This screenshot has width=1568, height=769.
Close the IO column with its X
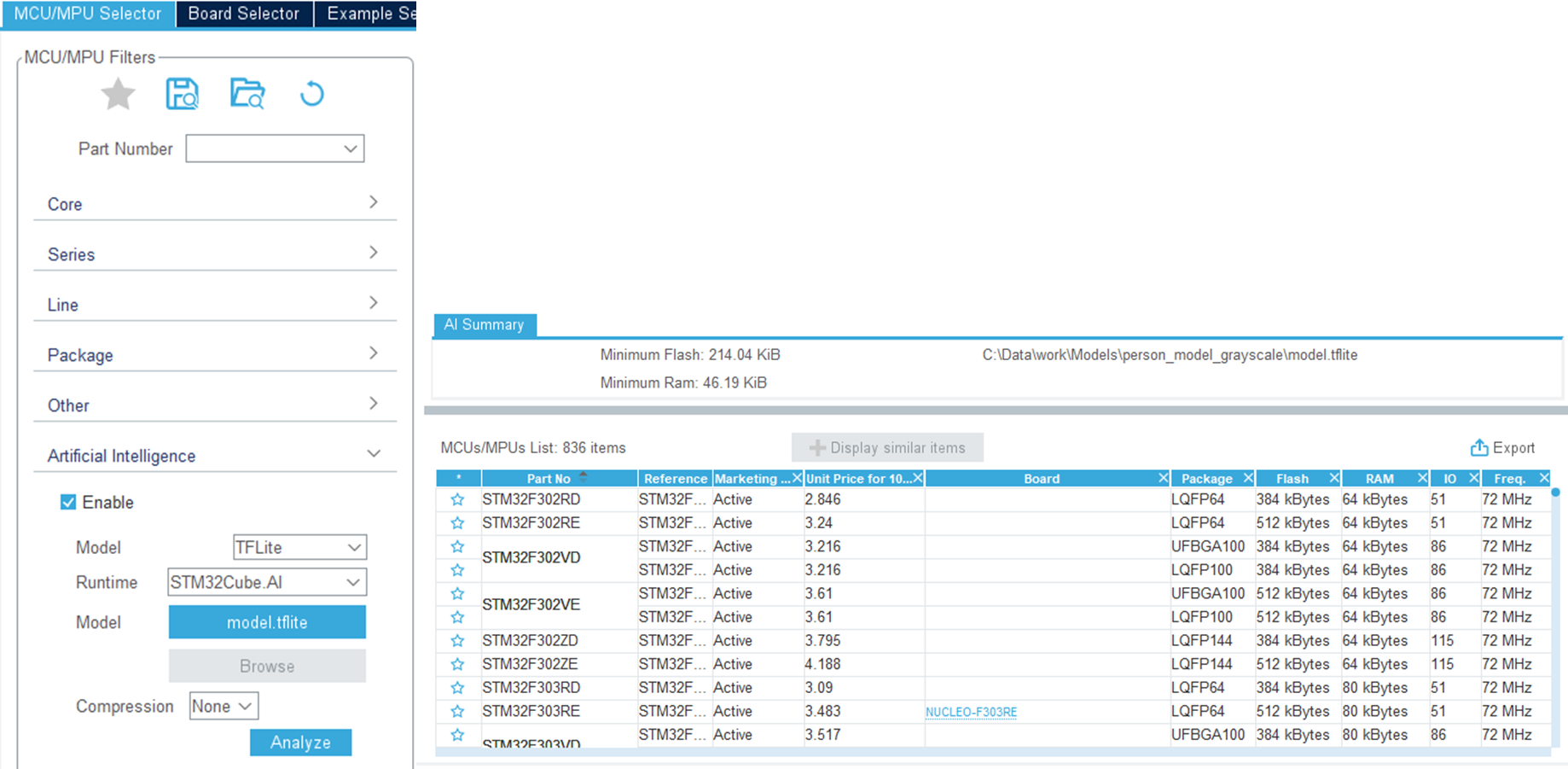[1473, 478]
